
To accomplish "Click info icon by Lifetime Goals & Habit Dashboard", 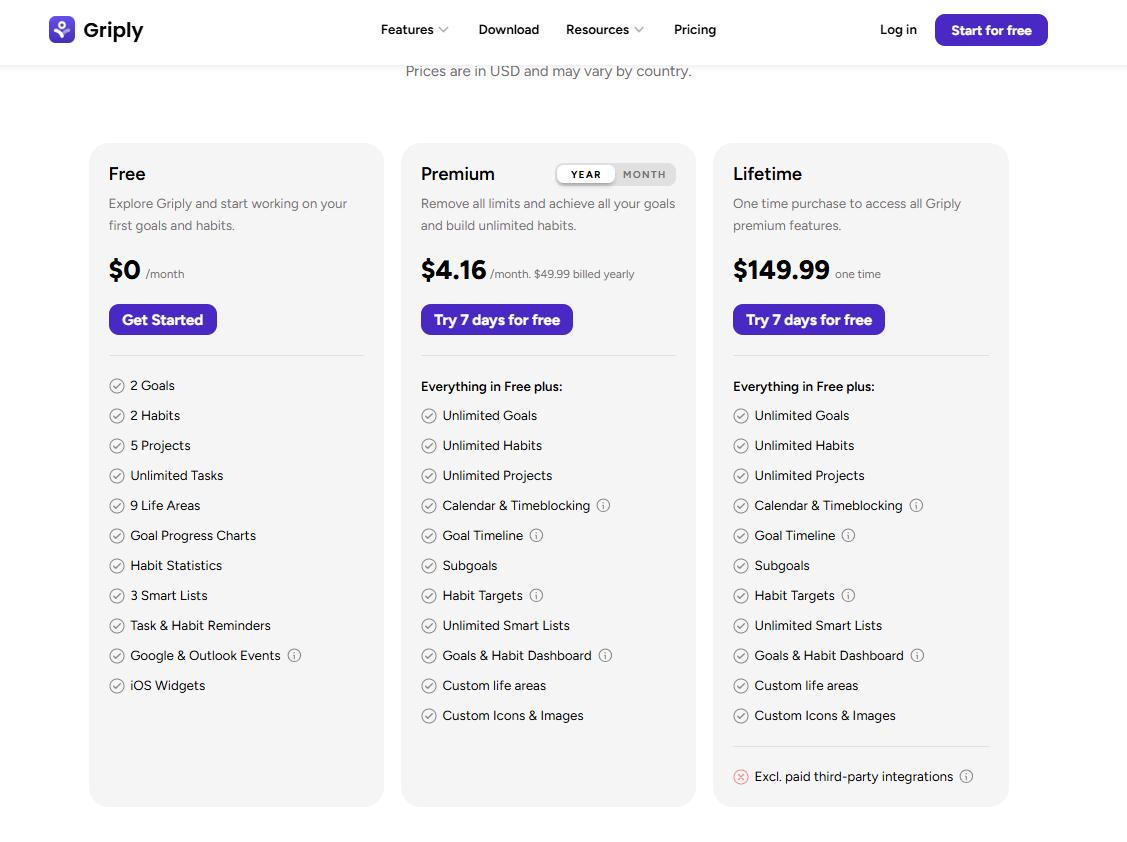I will pos(918,655).
